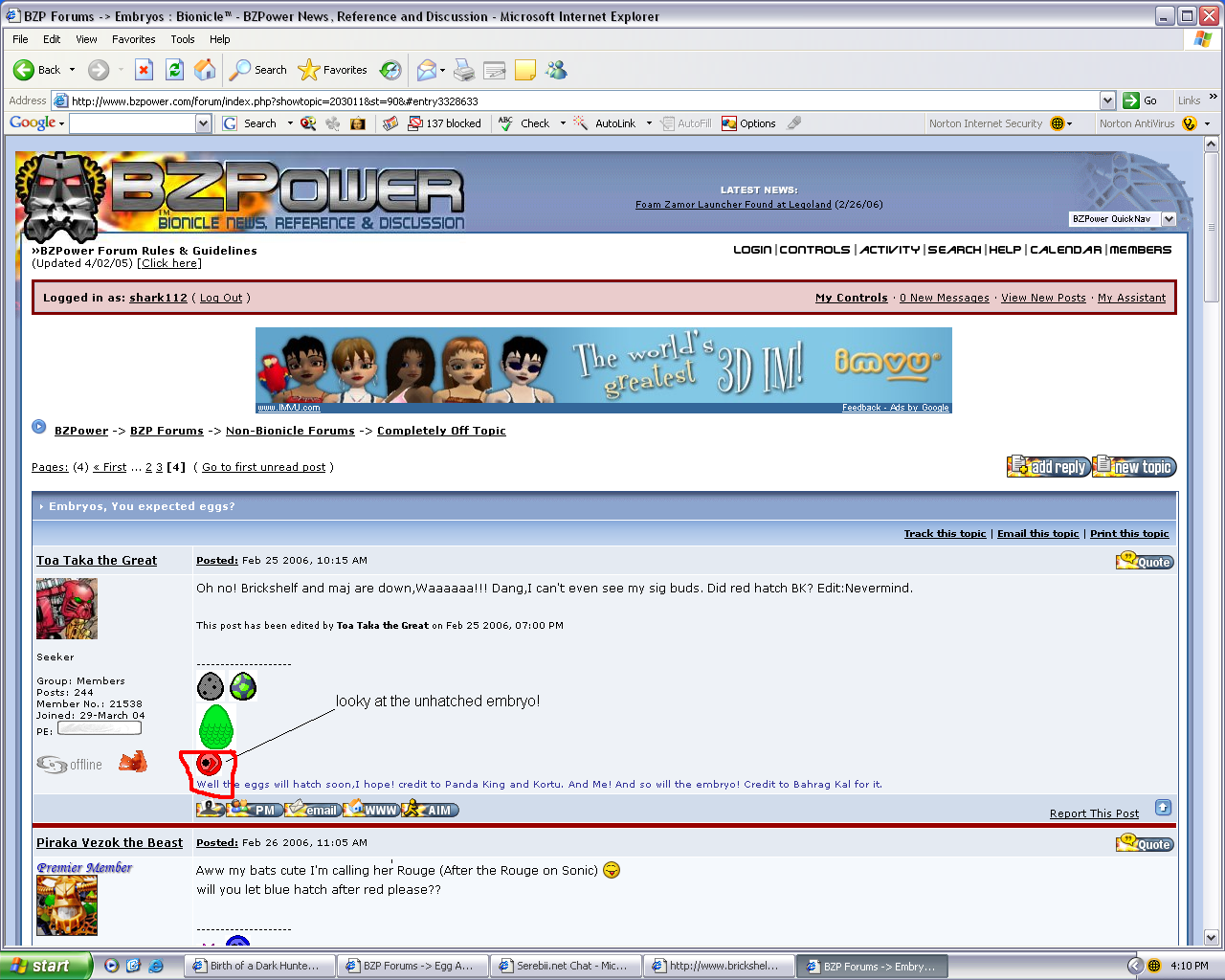Open the Messenger people icon

pos(556,70)
